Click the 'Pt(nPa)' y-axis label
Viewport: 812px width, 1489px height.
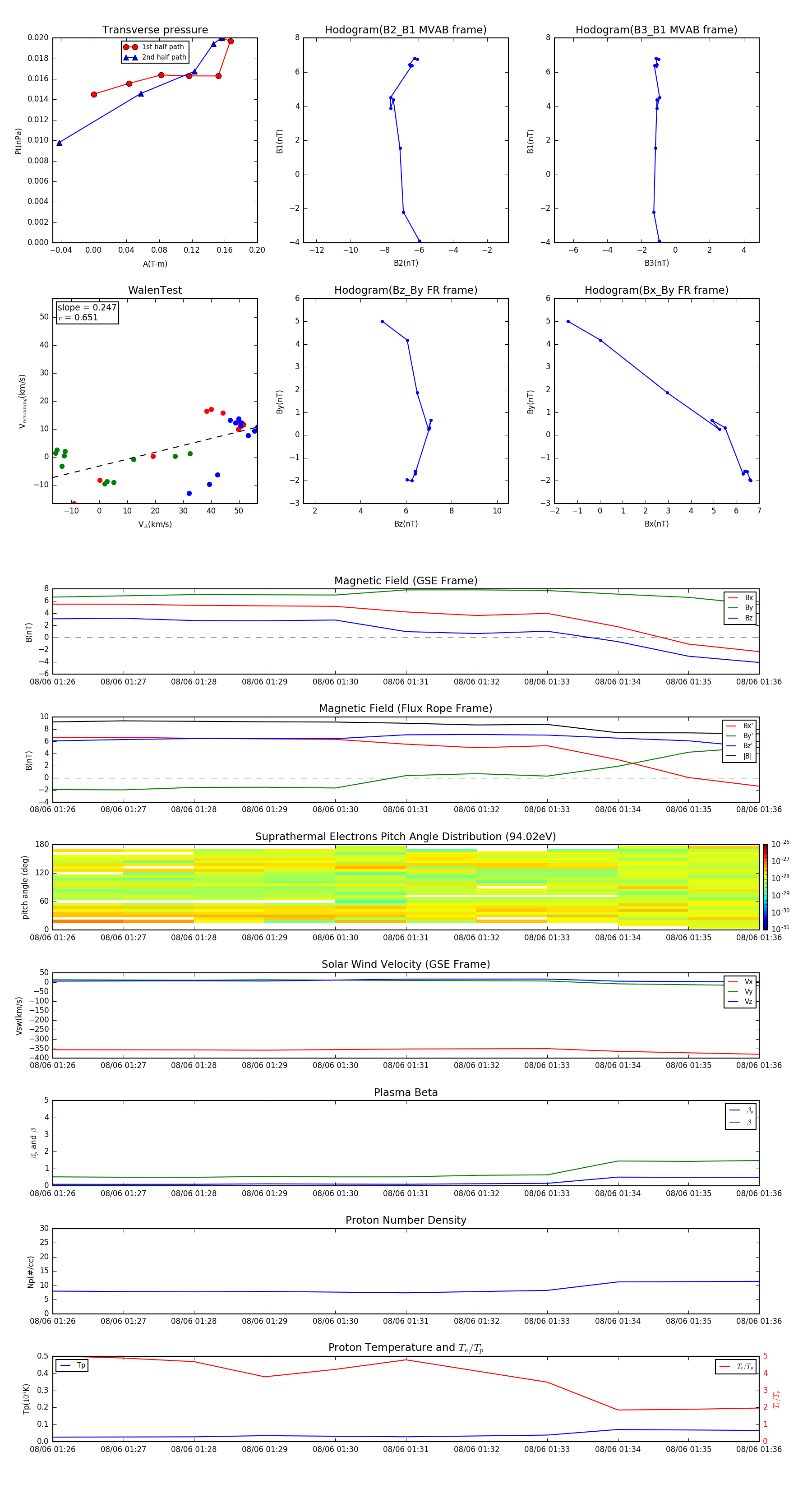18,141
